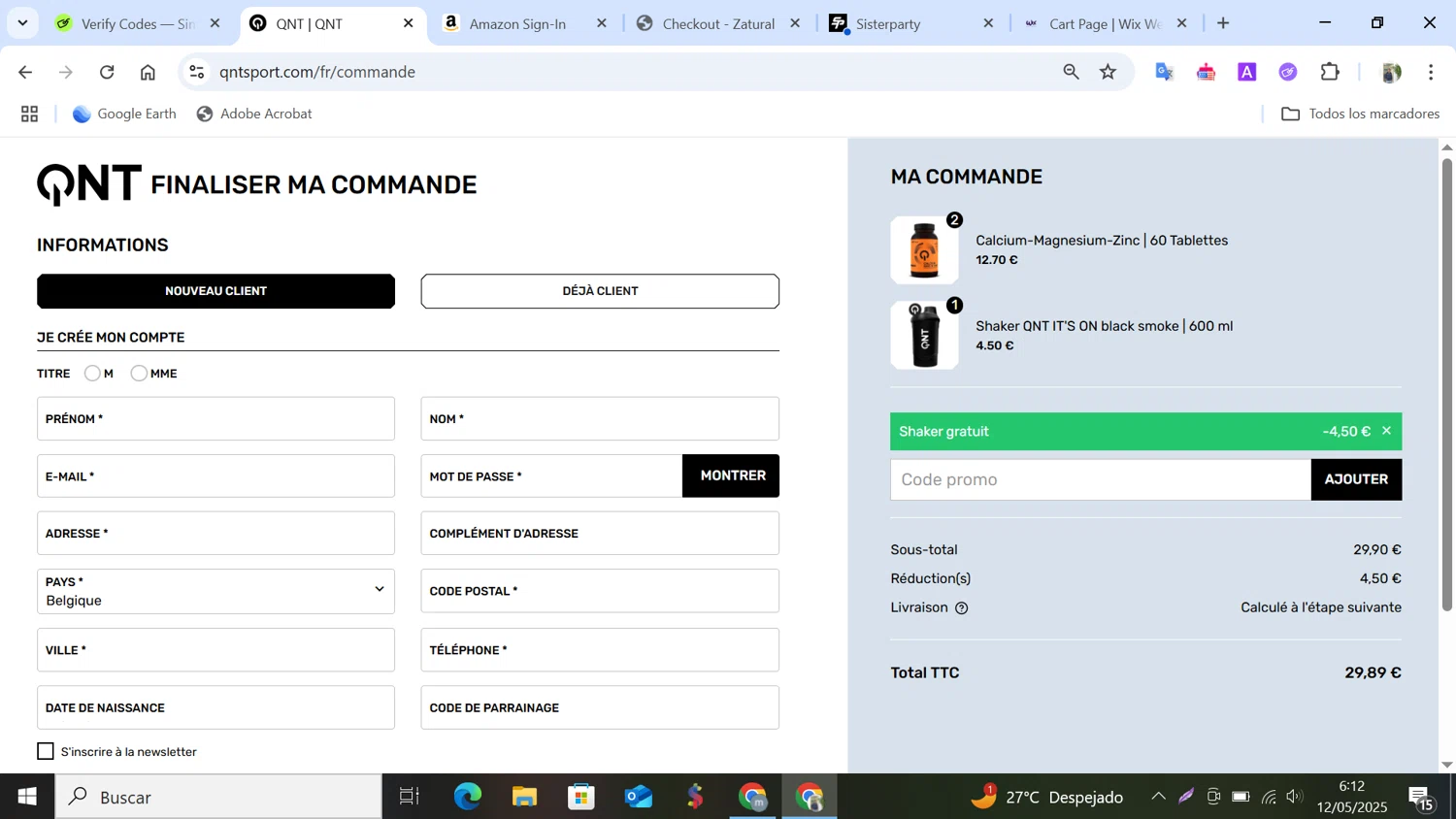The image size is (1456, 819).
Task: Open the apps grid in bookmarks bar
Action: coord(30,114)
